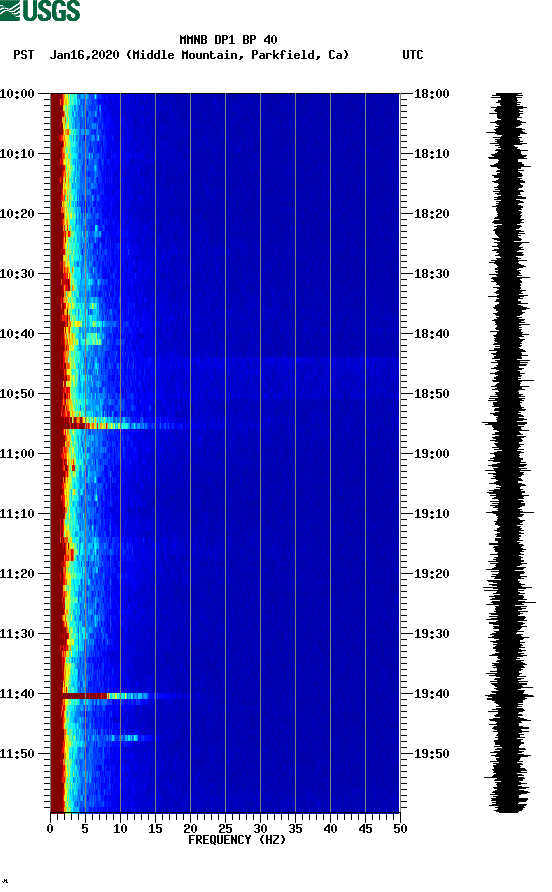The width and height of the screenshot is (552, 892).
Task: Click the 'PST' timezone label
Action: [23, 55]
